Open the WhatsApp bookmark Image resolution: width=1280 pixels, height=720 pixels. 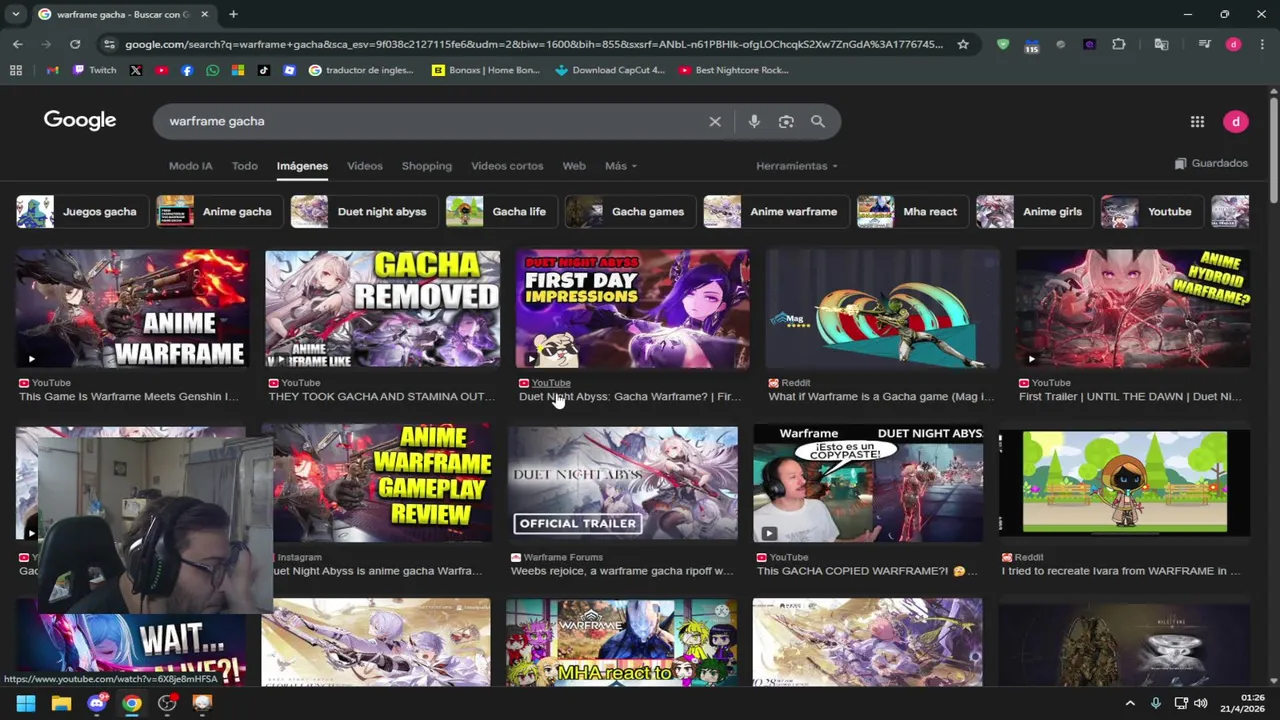point(212,70)
